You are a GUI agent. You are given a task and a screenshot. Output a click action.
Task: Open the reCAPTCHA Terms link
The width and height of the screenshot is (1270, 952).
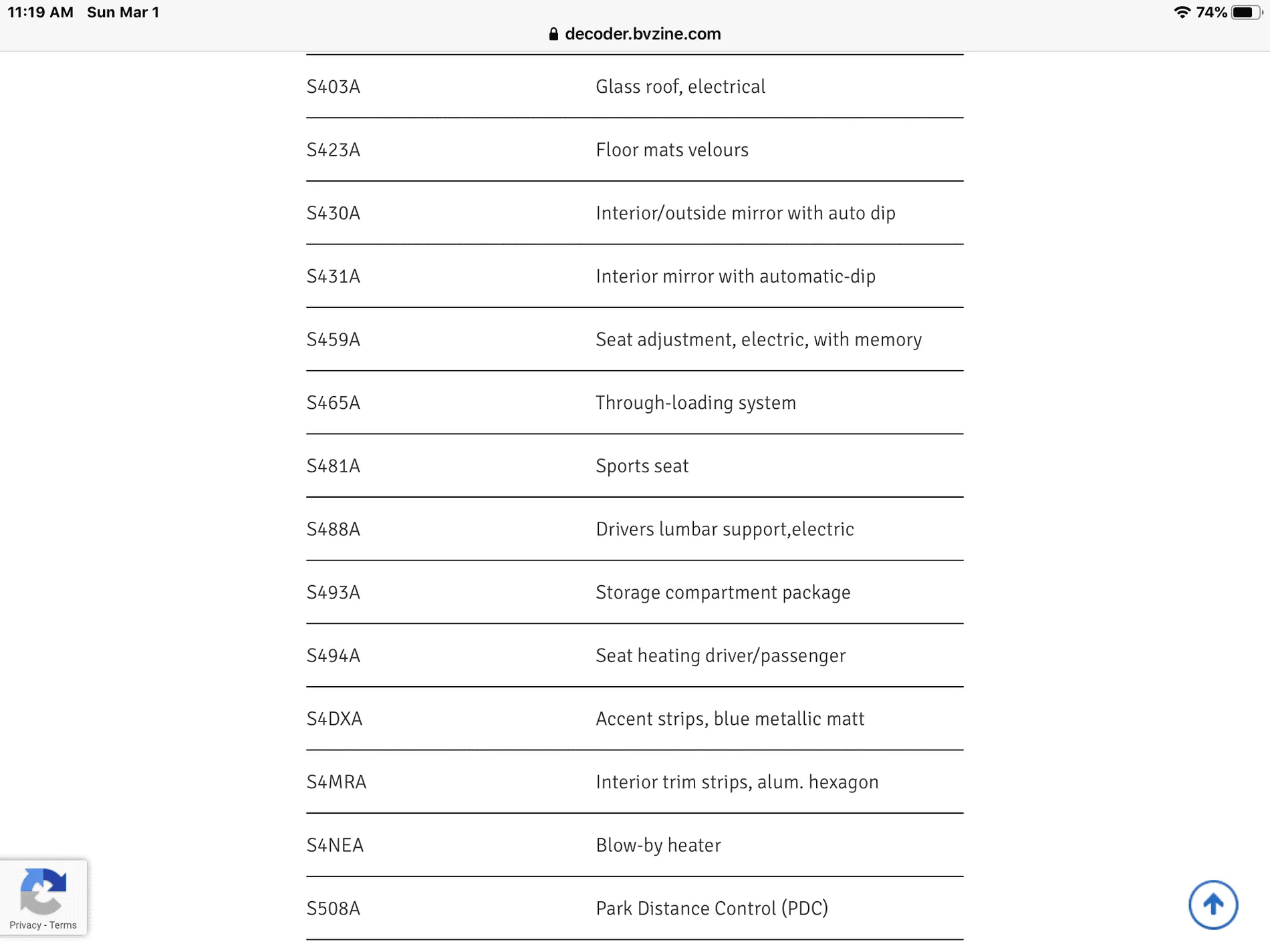[63, 925]
